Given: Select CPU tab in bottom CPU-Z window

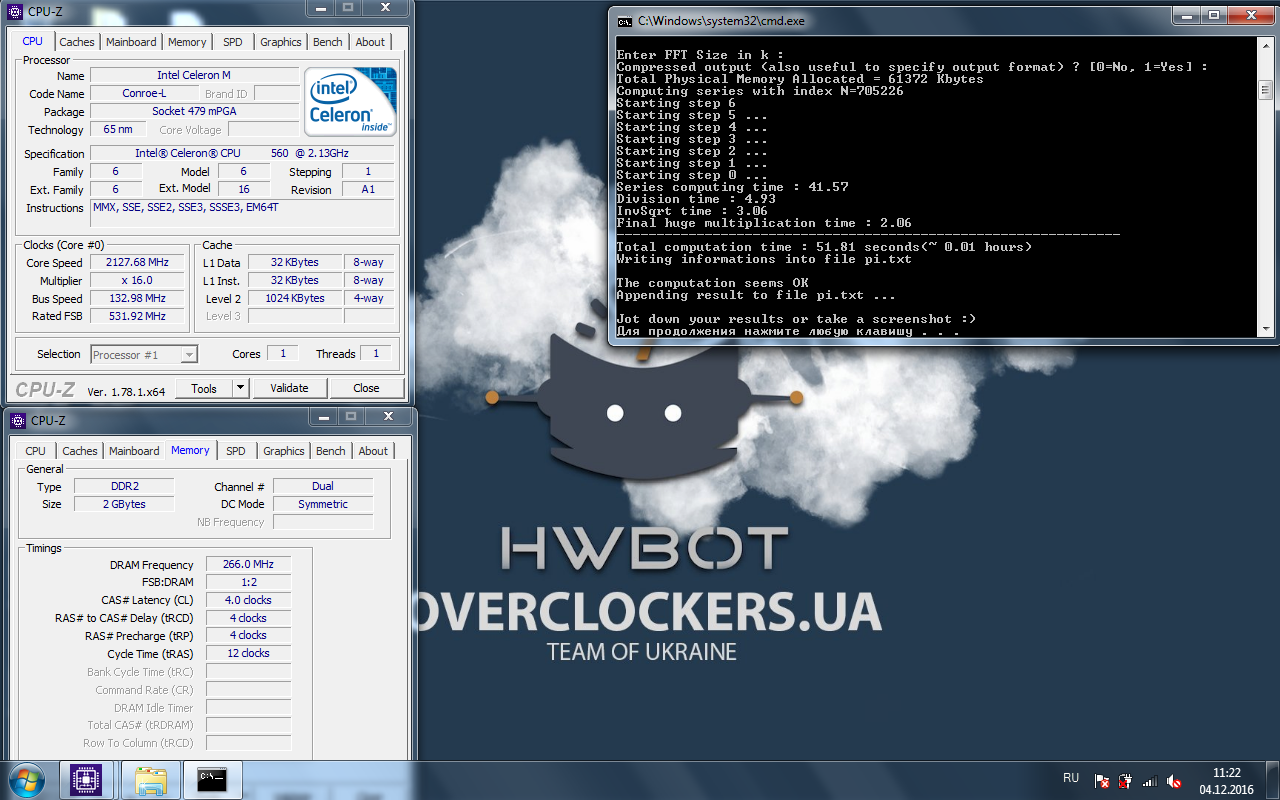Looking at the screenshot, I should (x=36, y=451).
